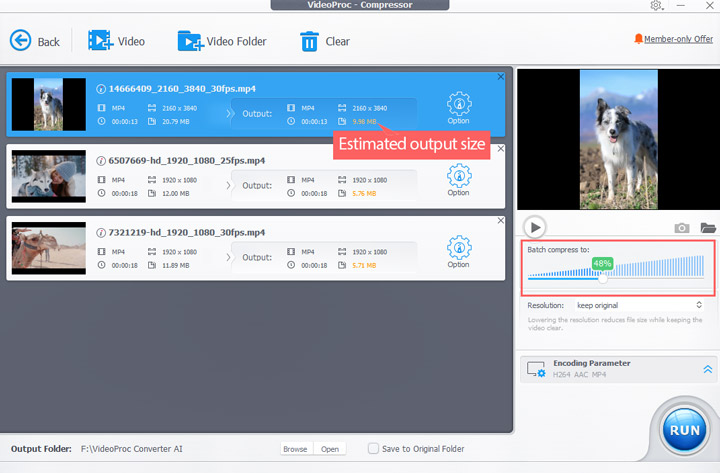Remove the 6507669-hd video from the list

[501, 149]
